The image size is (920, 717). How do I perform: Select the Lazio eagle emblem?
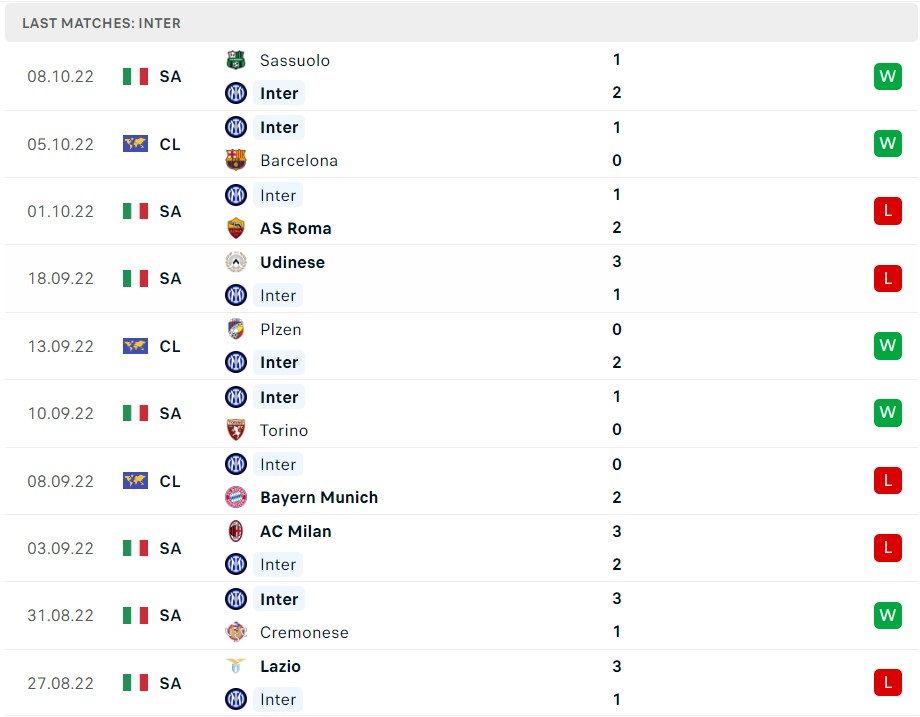[236, 666]
